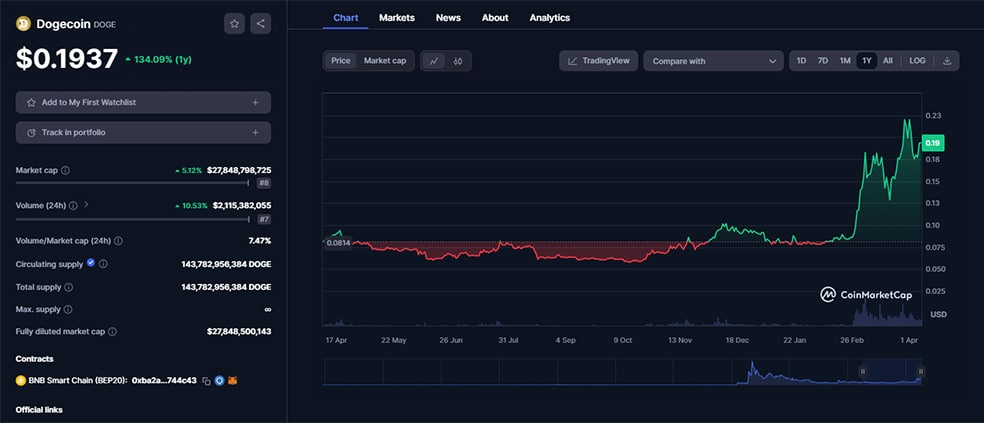The height and width of the screenshot is (423, 984).
Task: Open the share icon button
Action: [260, 24]
